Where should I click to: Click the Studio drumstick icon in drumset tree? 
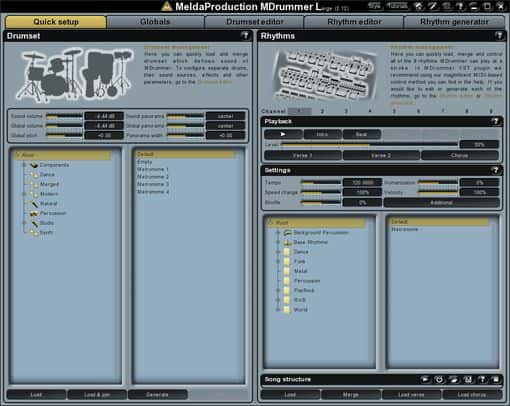pos(34,223)
